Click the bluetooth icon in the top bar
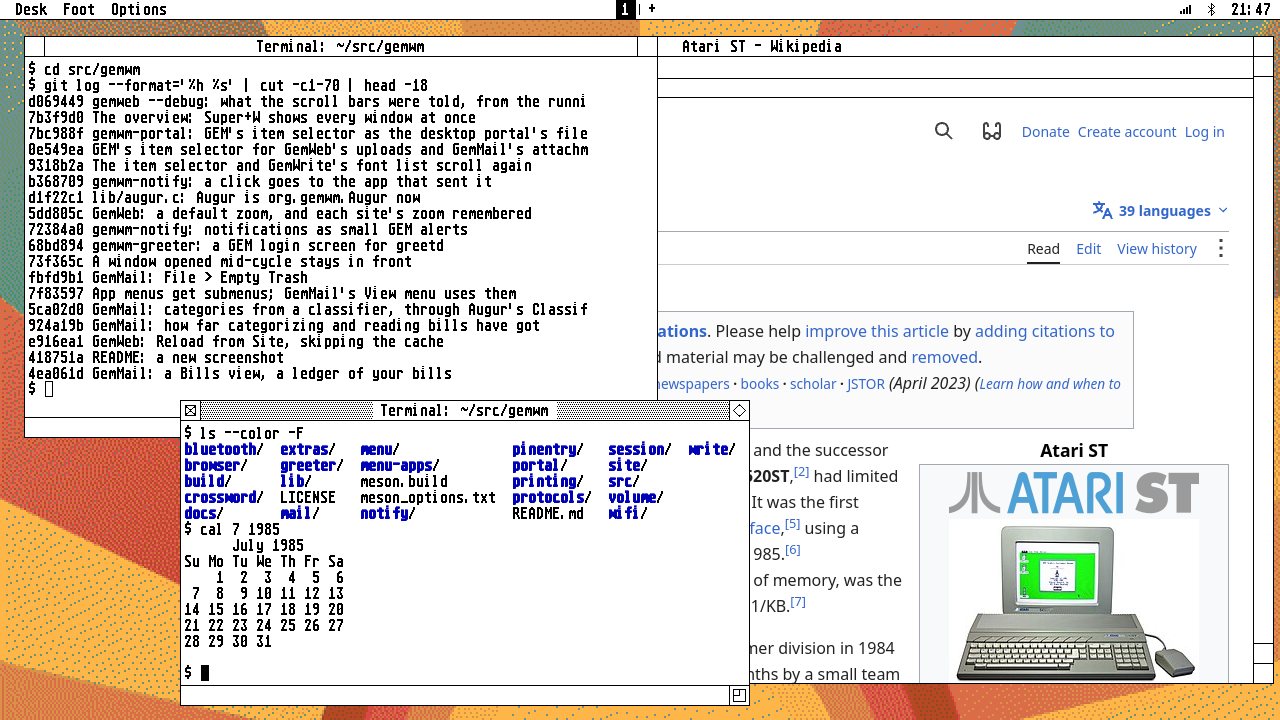 (1211, 9)
